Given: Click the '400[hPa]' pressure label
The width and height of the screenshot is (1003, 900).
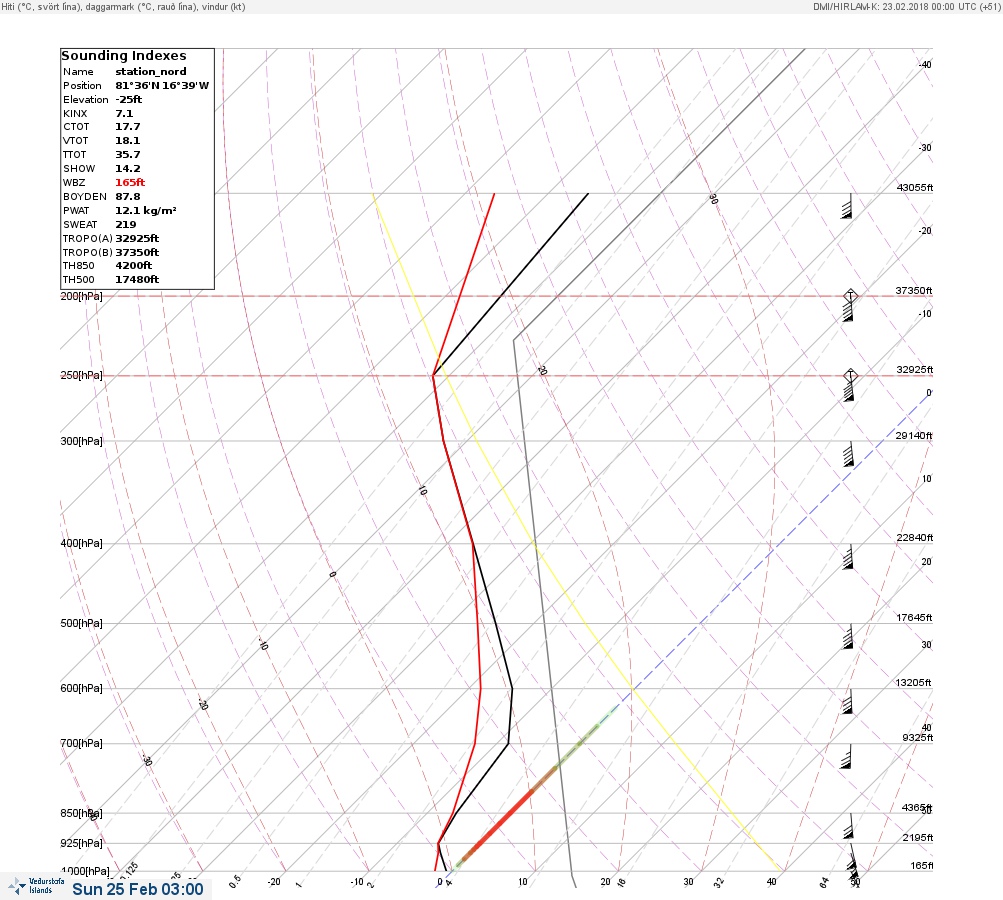Looking at the screenshot, I should 81,543.
